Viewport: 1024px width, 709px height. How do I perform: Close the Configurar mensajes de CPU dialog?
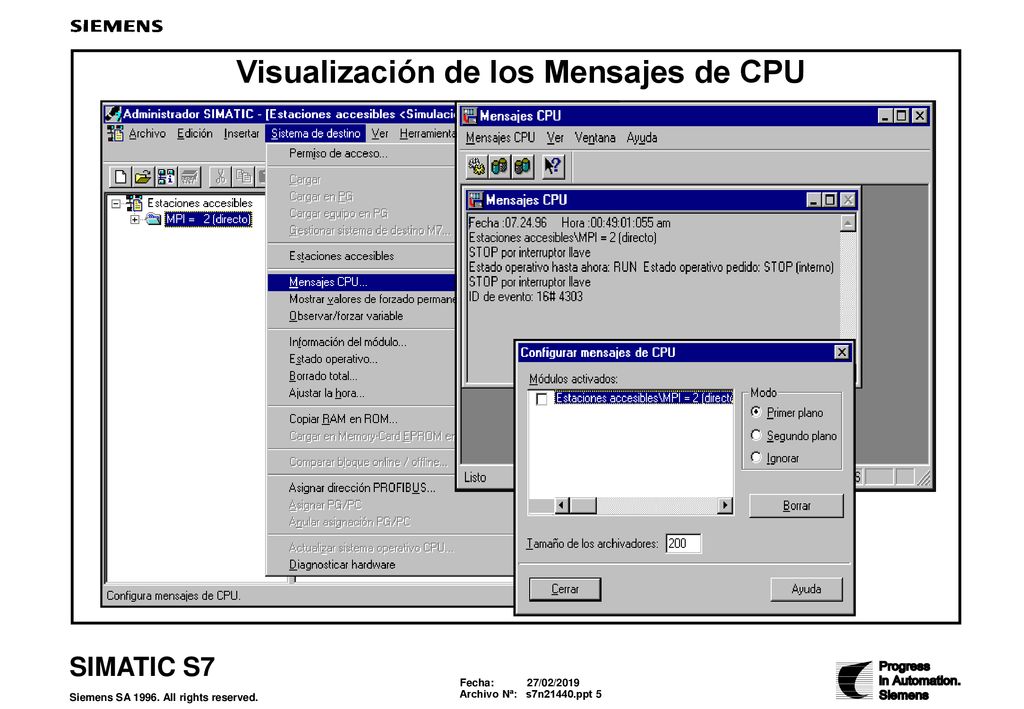(x=842, y=353)
